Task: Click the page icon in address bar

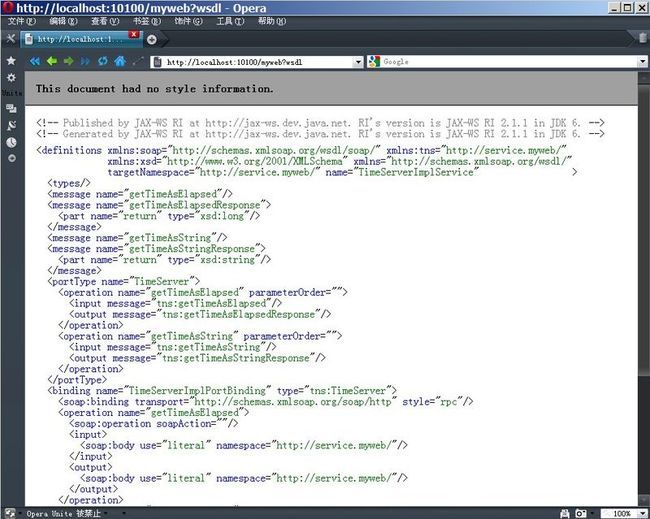Action: [158, 62]
